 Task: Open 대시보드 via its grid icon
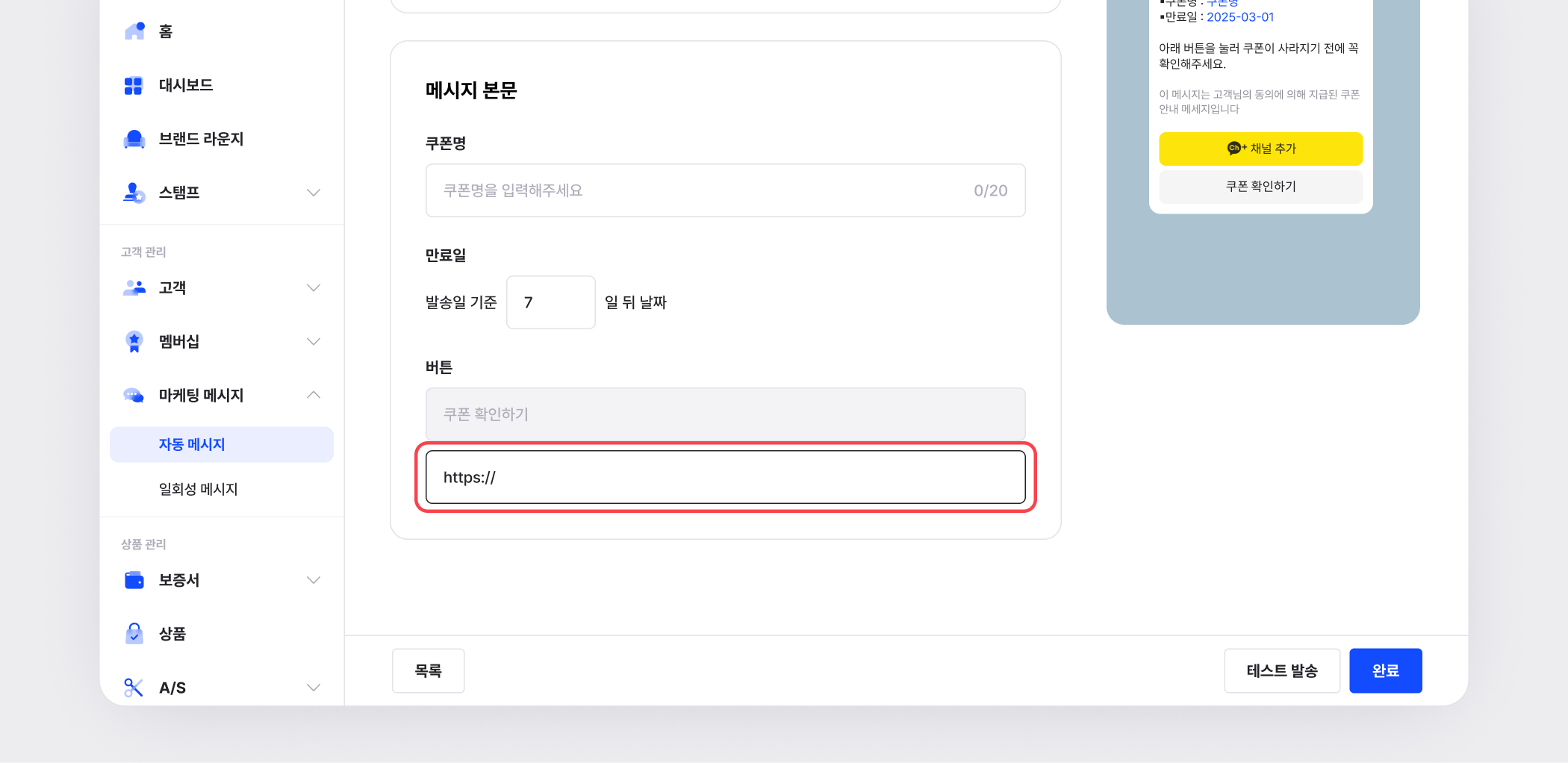point(134,86)
